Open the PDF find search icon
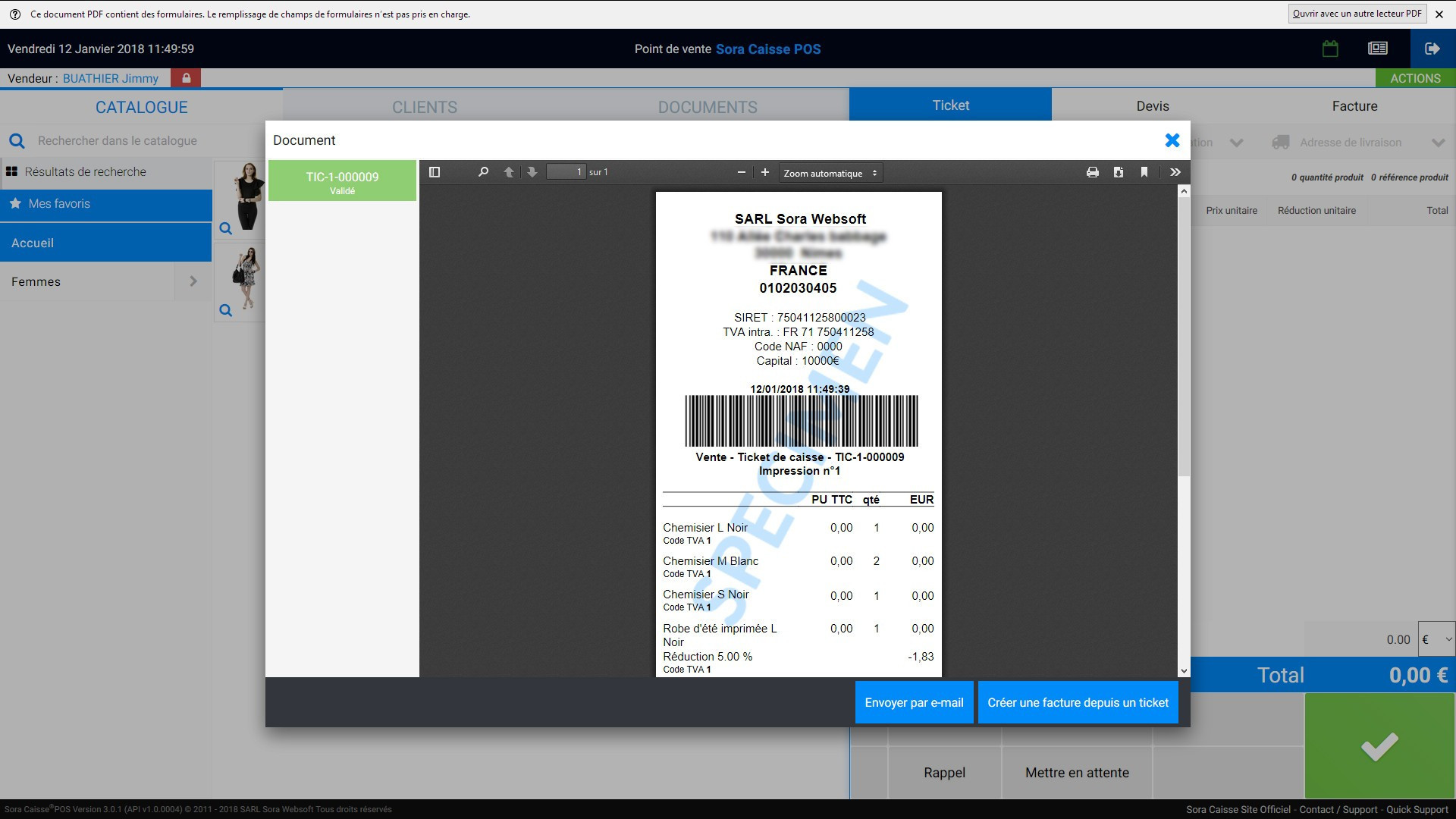 [483, 172]
